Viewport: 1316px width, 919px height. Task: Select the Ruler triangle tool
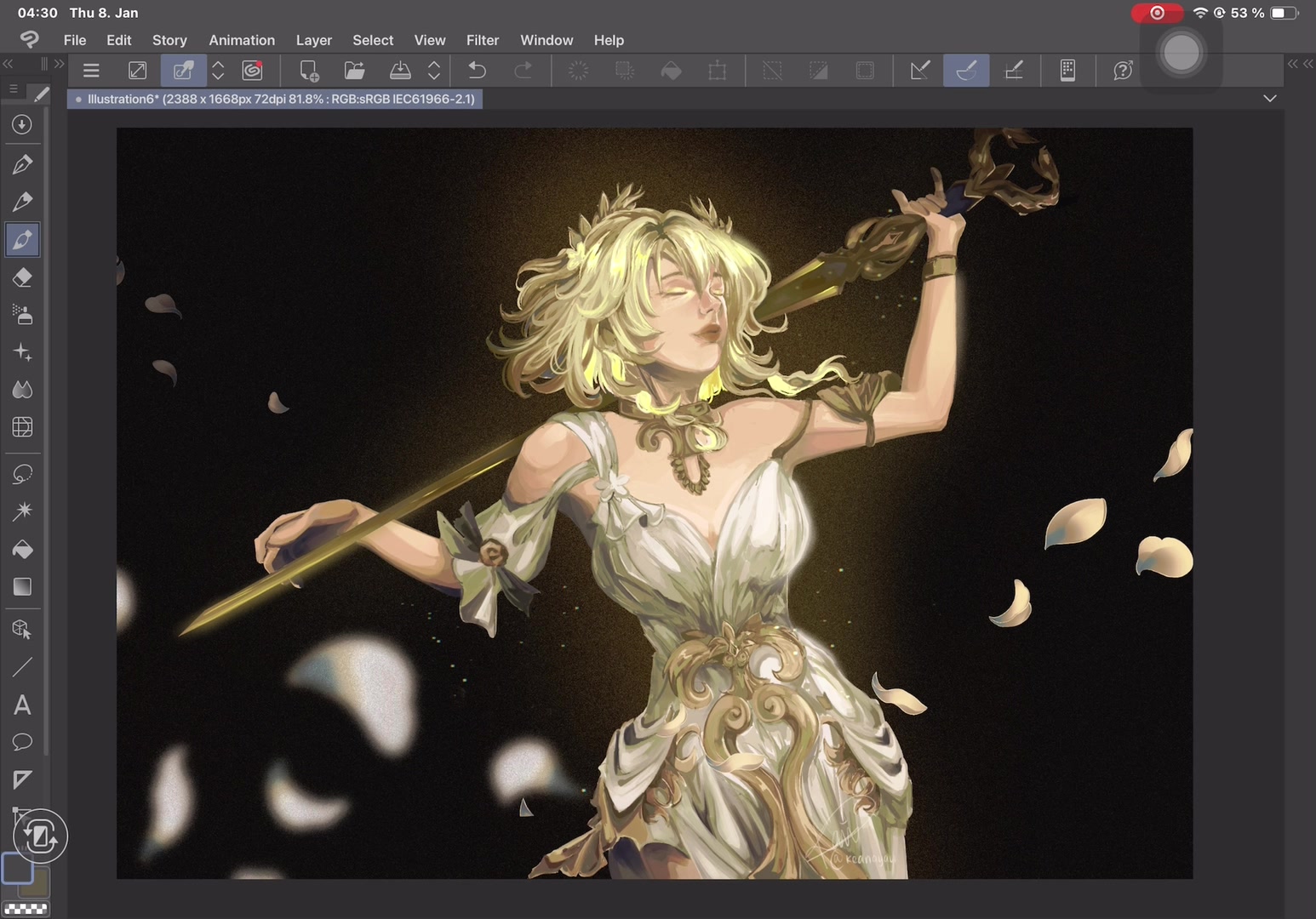coord(22,779)
